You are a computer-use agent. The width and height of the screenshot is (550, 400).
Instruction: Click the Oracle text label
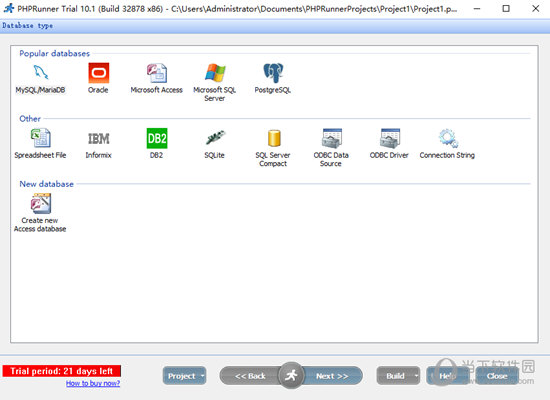[98, 90]
